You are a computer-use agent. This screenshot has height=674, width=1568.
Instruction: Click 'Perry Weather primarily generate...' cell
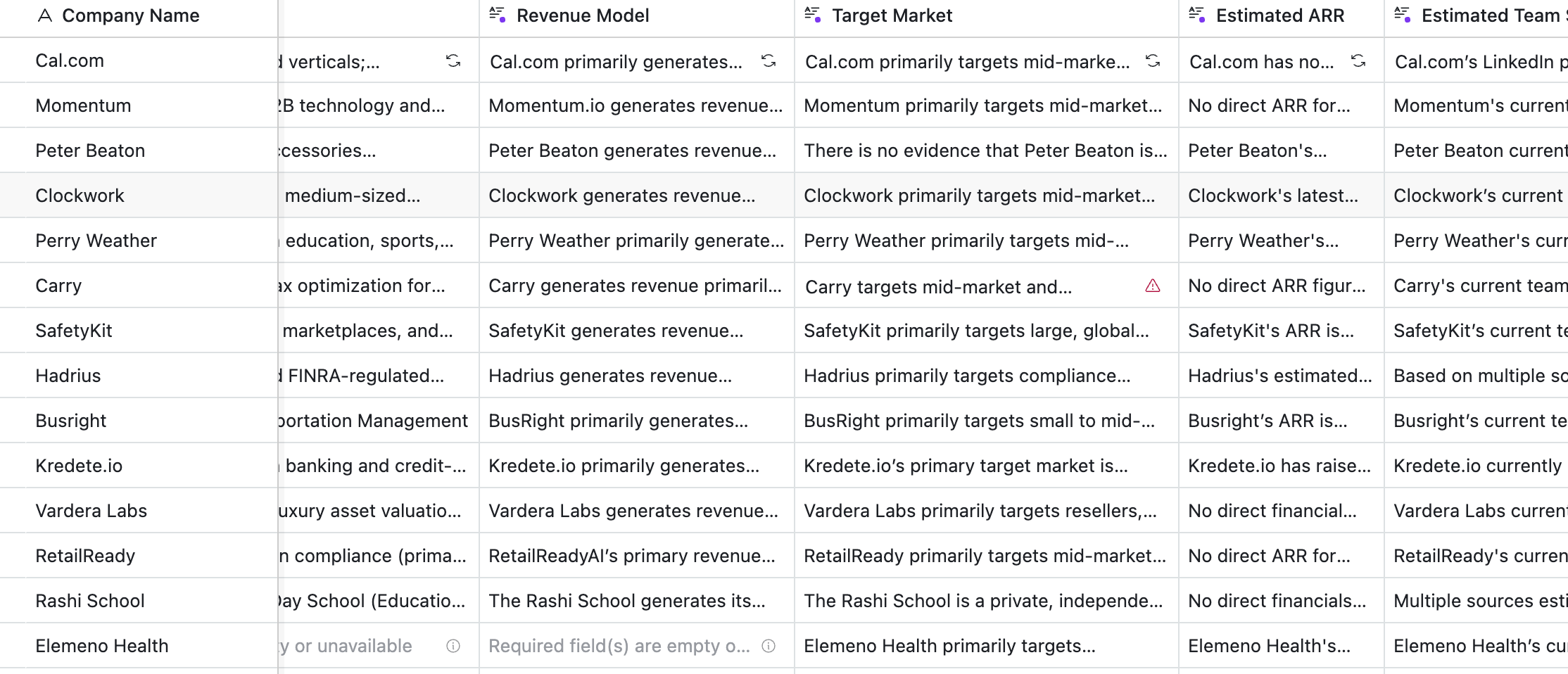(637, 241)
